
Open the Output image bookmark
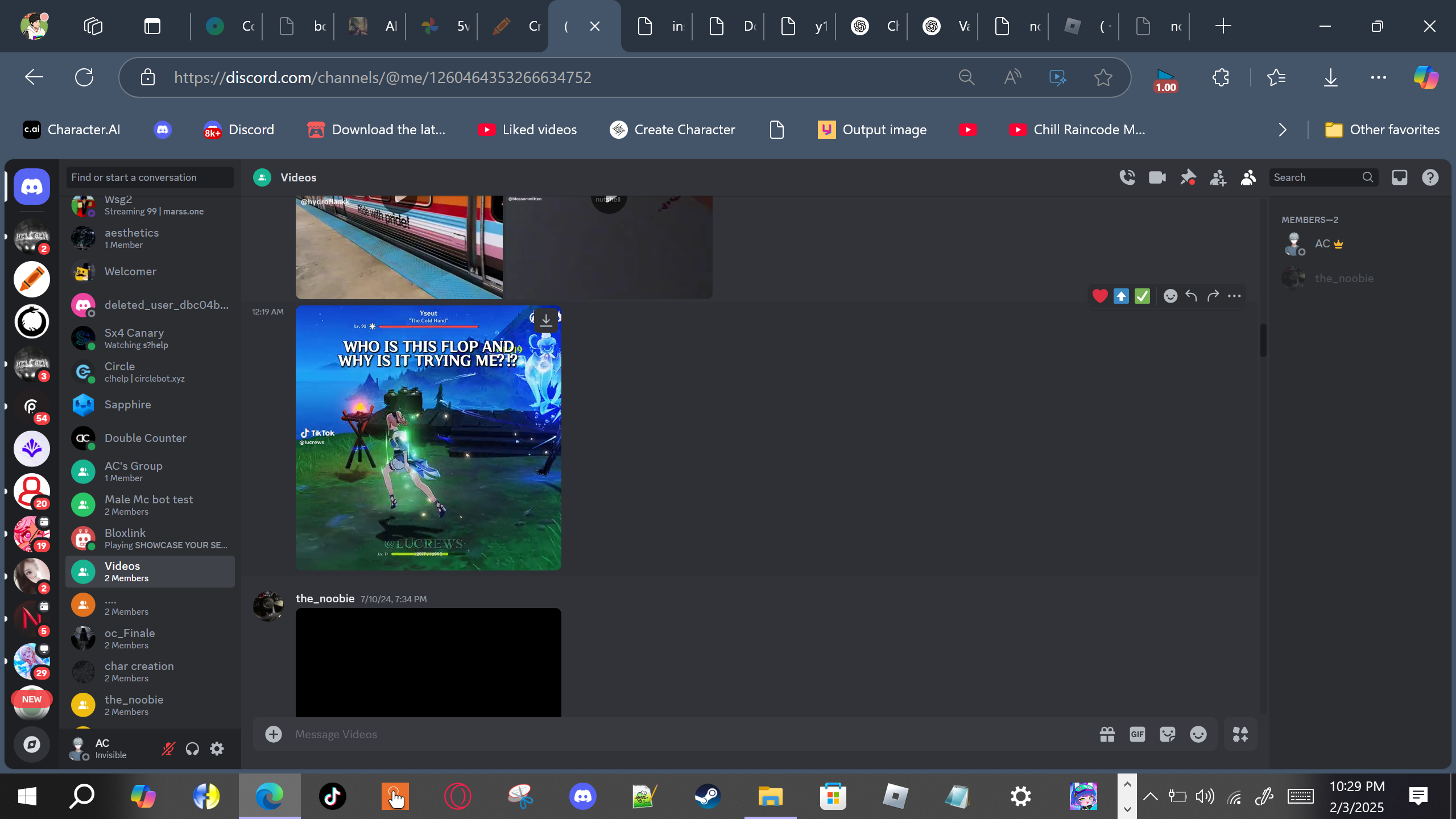click(x=872, y=130)
